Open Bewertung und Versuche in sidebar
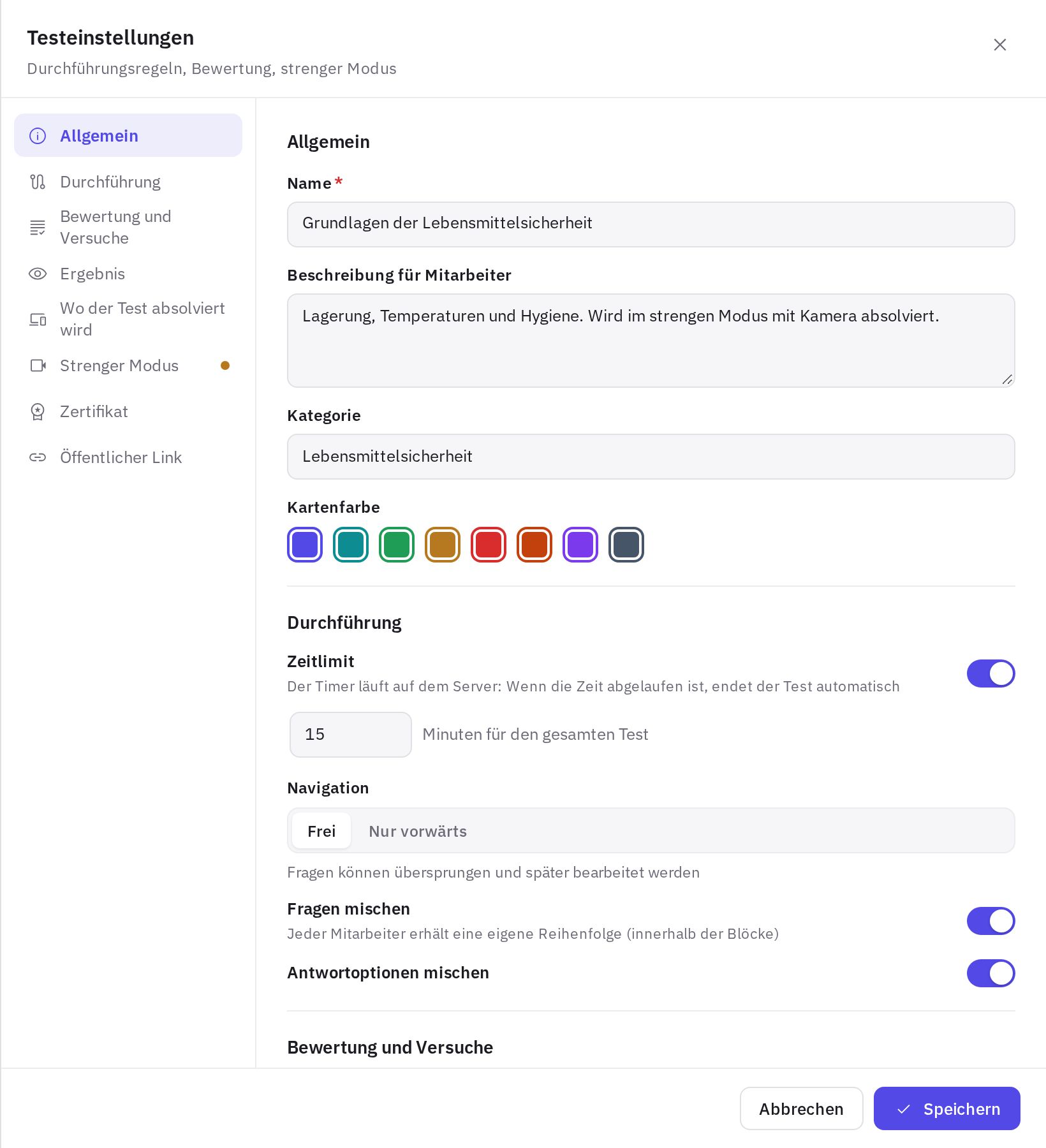Viewport: 1046px width, 1148px height. [x=128, y=227]
